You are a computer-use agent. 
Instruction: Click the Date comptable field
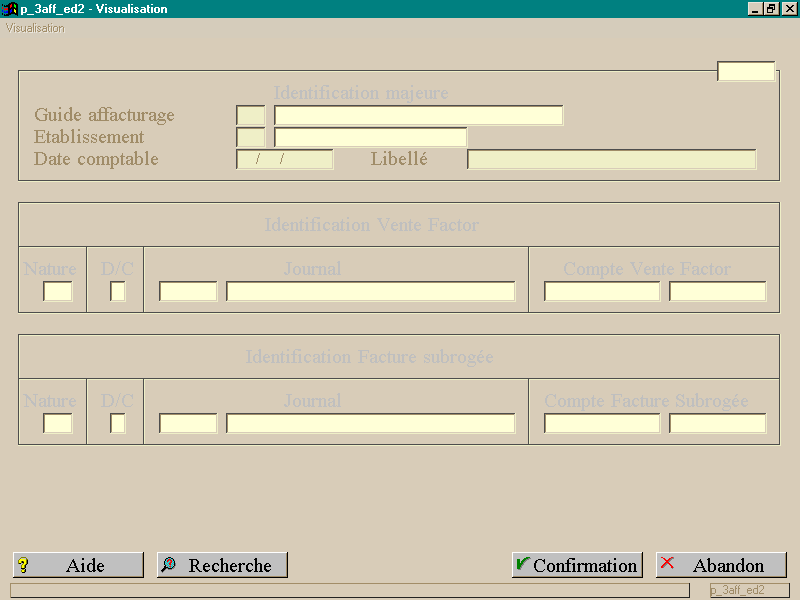point(285,159)
